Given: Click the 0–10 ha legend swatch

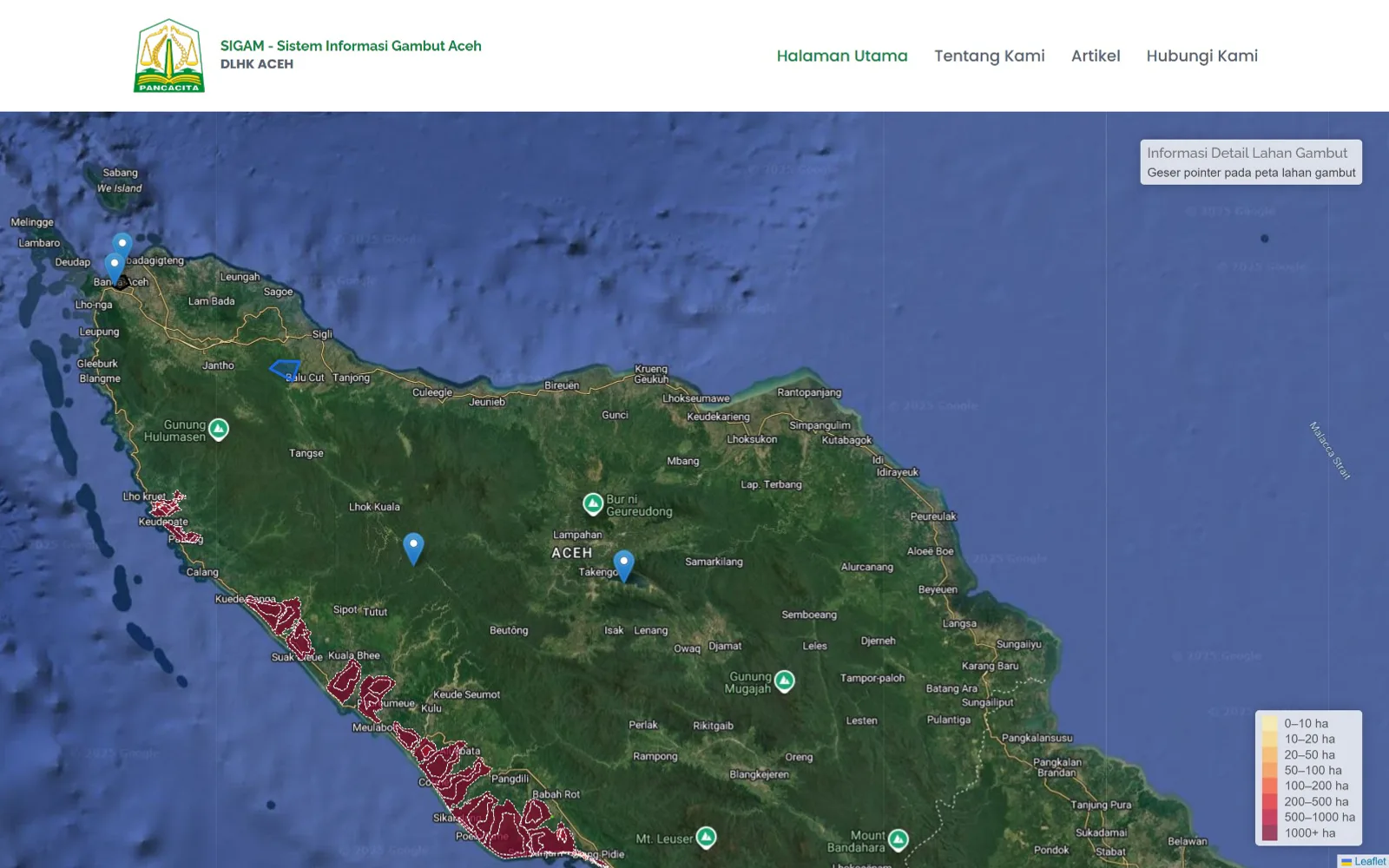Looking at the screenshot, I should [1270, 723].
